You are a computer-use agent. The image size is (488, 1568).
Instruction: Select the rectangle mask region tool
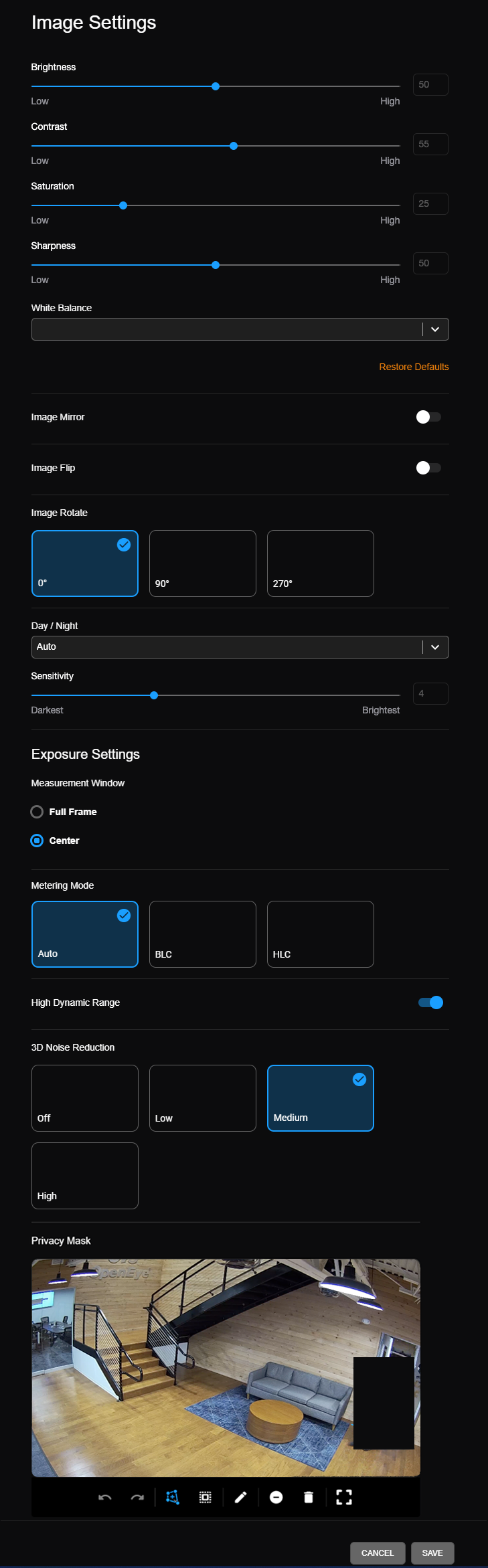tap(206, 1497)
